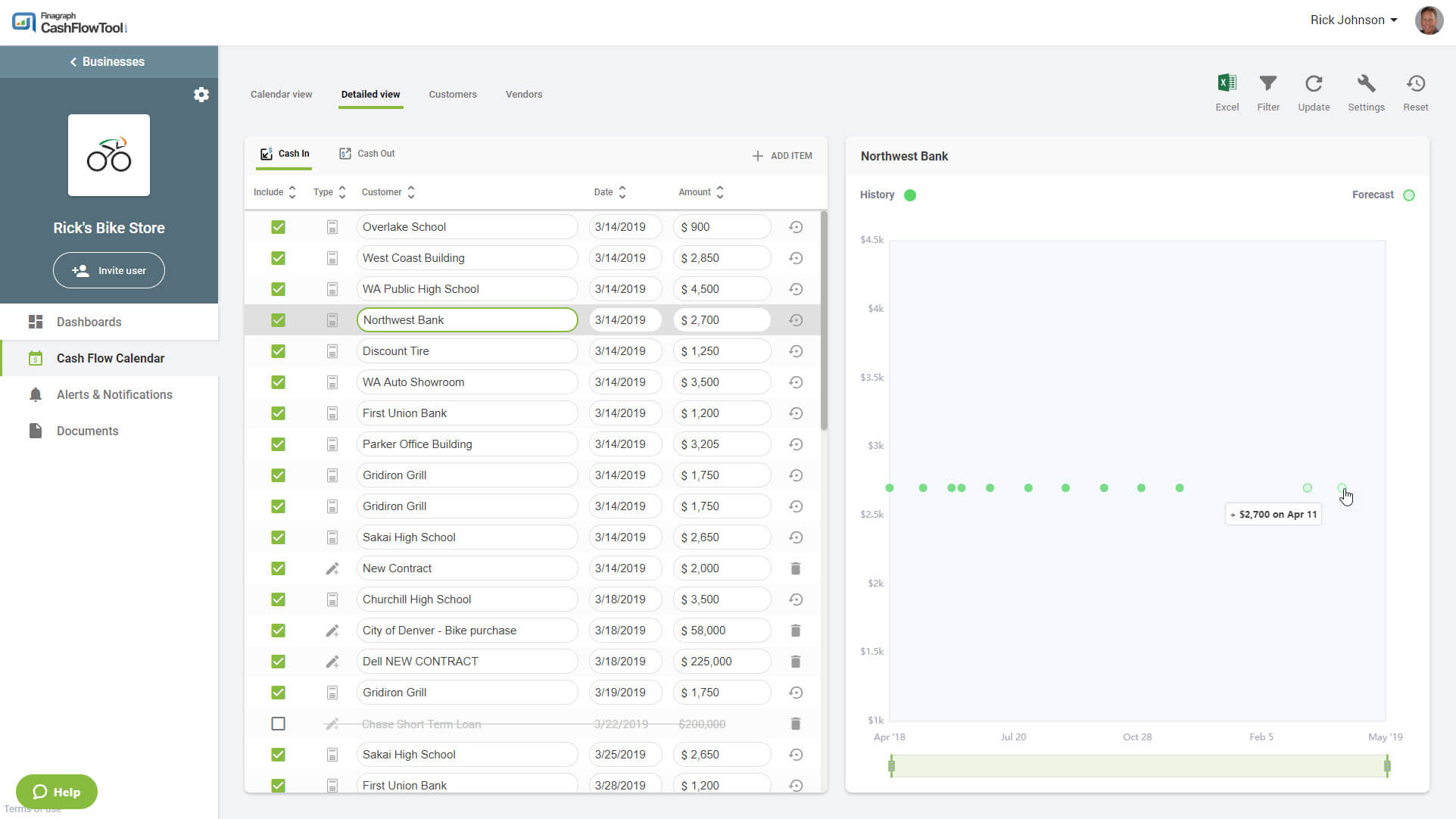Image resolution: width=1456 pixels, height=819 pixels.
Task: Click the Documents file icon
Action: [x=36, y=431]
